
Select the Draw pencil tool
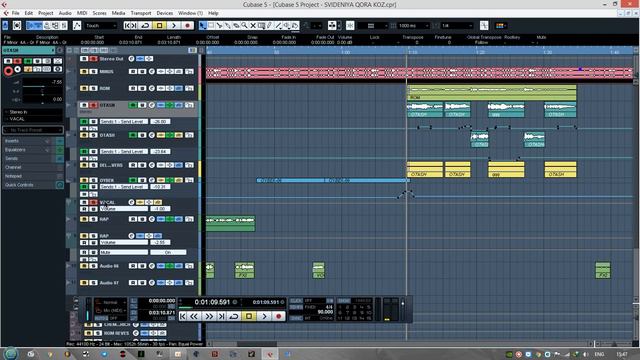[x=269, y=25]
